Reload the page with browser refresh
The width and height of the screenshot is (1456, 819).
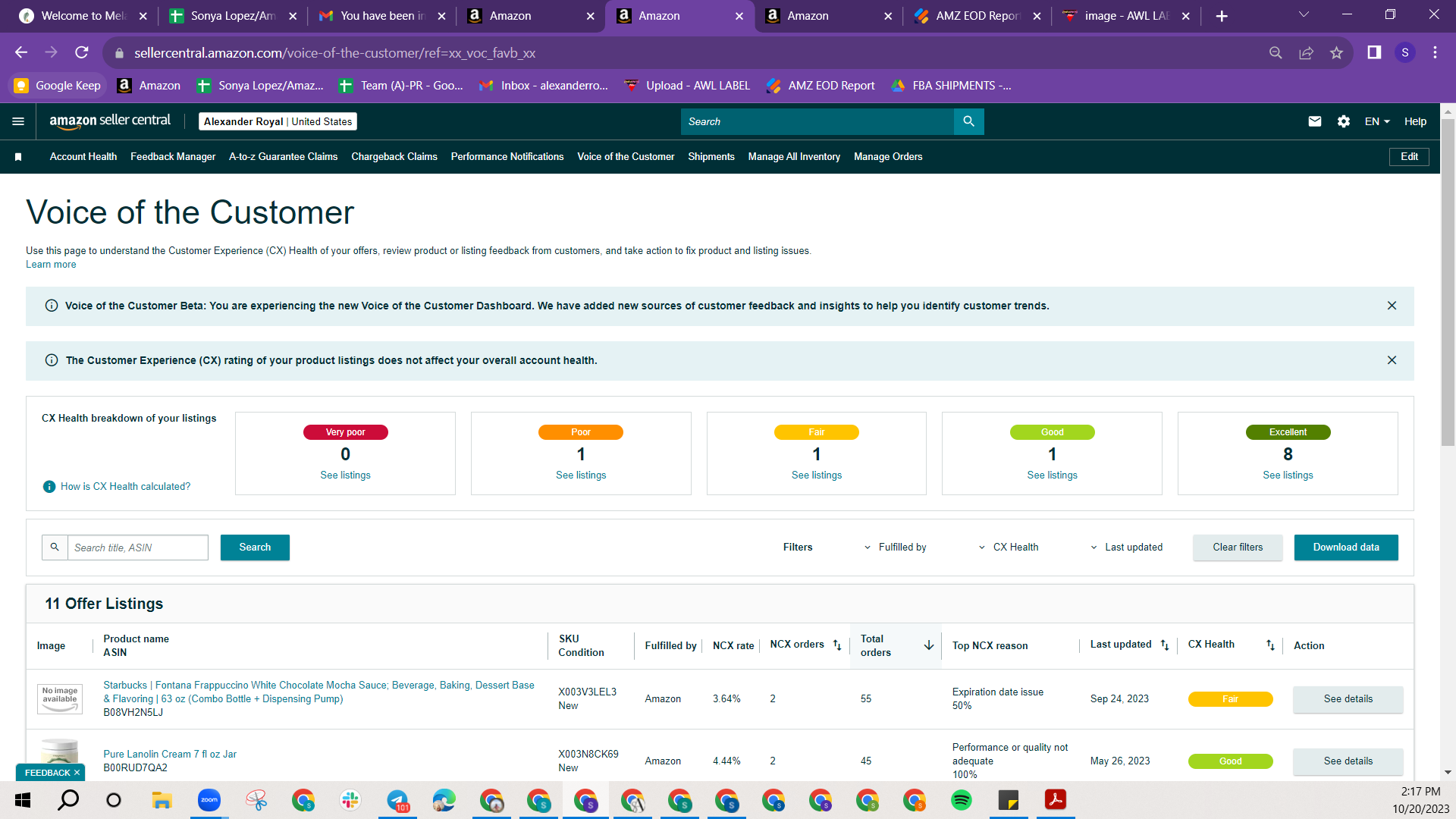click(82, 52)
